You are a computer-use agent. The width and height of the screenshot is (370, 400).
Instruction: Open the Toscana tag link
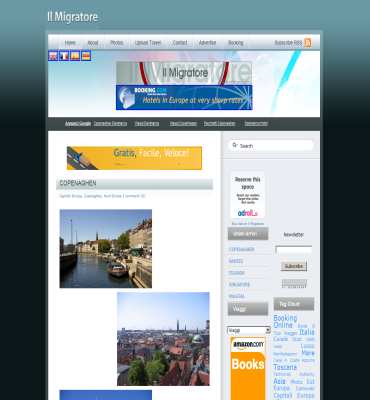click(285, 367)
